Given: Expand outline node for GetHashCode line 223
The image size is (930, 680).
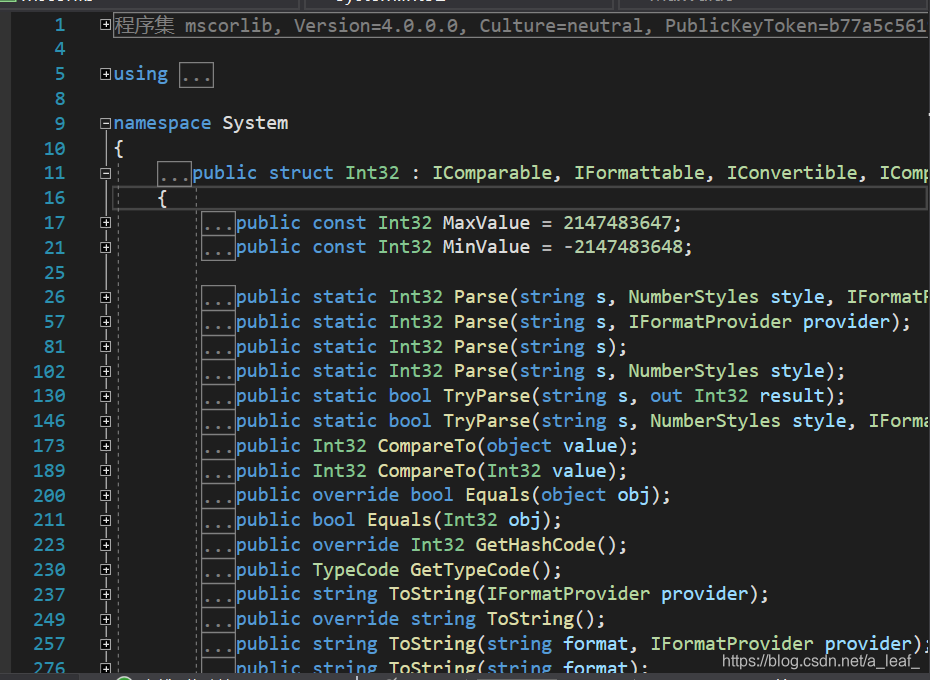Looking at the screenshot, I should tap(106, 545).
